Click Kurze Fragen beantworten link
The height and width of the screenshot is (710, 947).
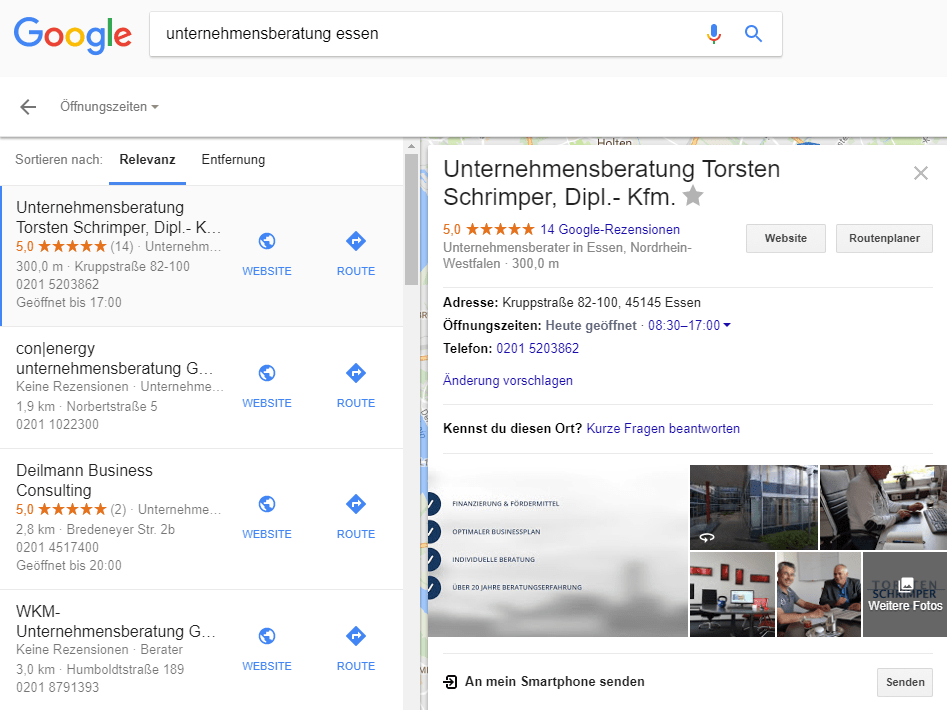663,429
